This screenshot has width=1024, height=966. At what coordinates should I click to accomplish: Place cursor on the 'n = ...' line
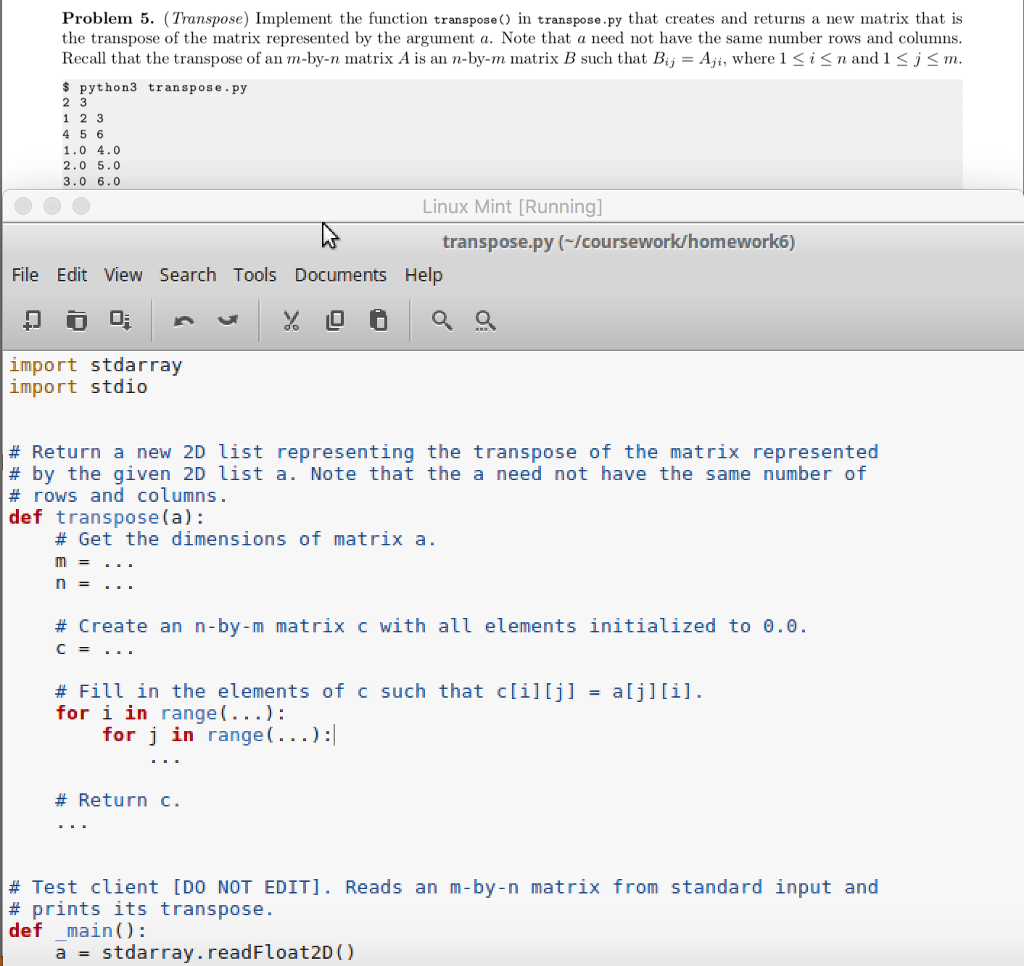coord(95,583)
